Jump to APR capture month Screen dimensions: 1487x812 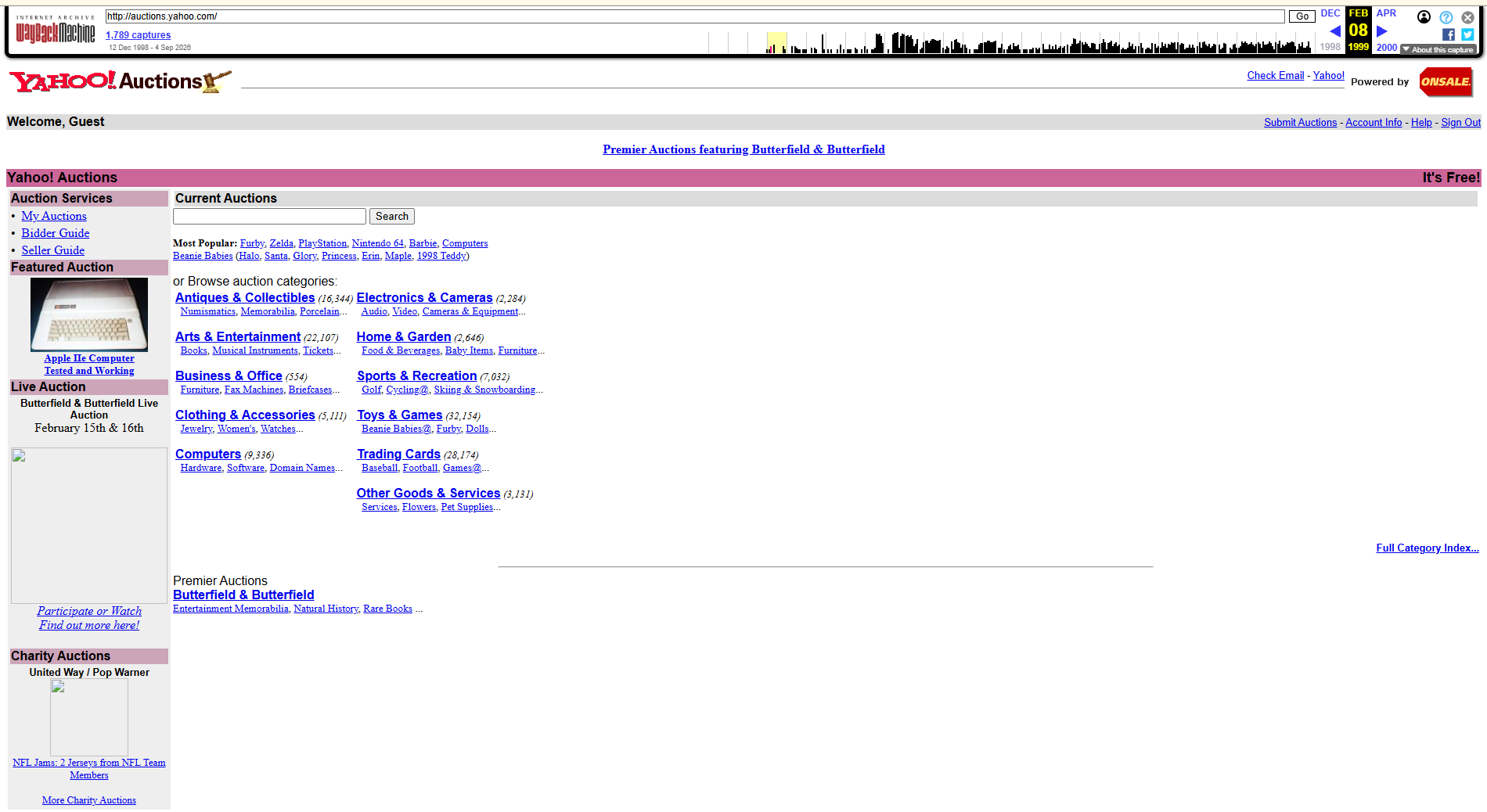click(1386, 13)
